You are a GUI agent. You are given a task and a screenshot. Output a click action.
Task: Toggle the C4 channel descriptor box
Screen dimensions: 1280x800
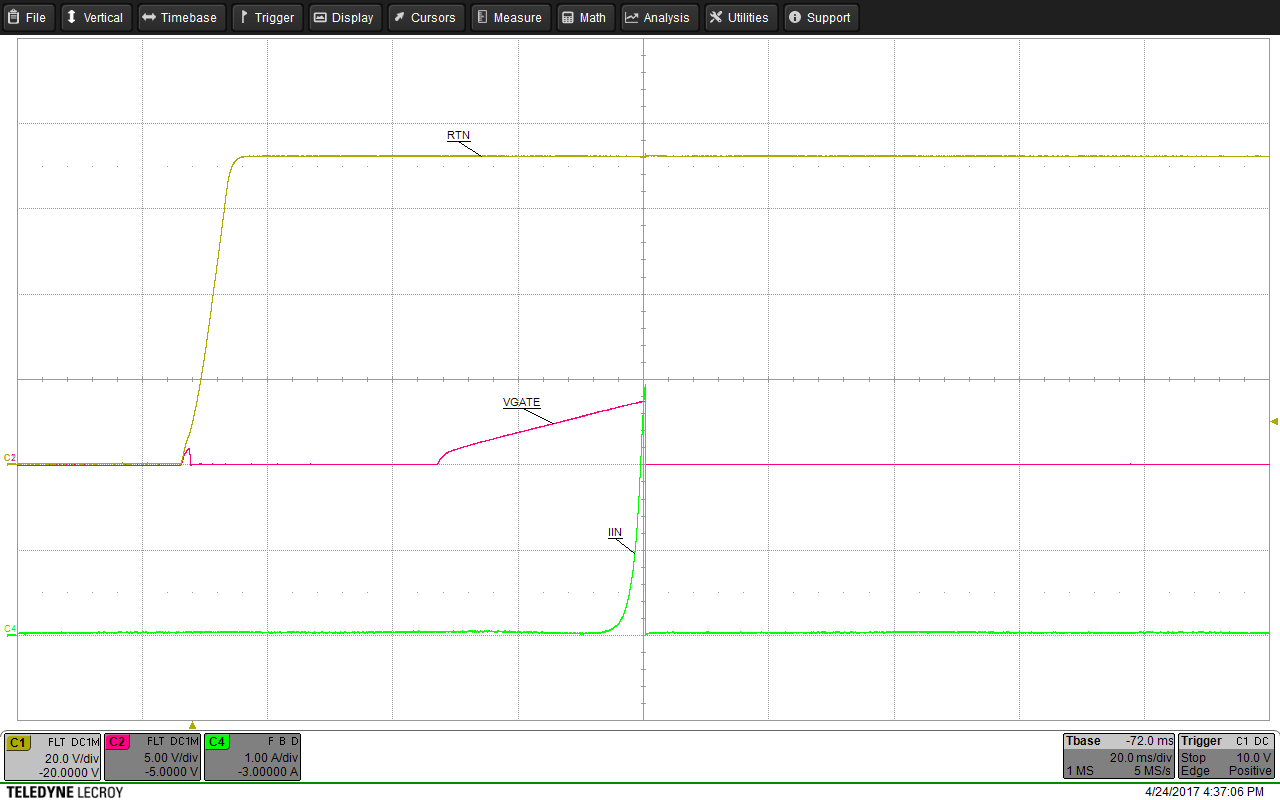252,757
